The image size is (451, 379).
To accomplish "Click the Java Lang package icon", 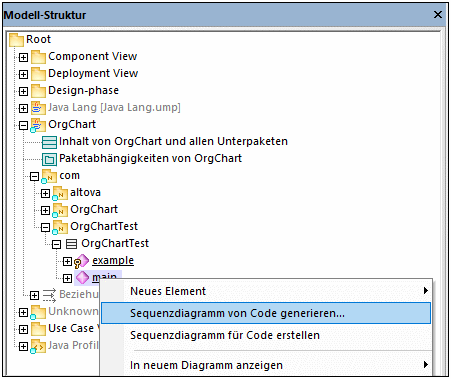I will pos(38,108).
